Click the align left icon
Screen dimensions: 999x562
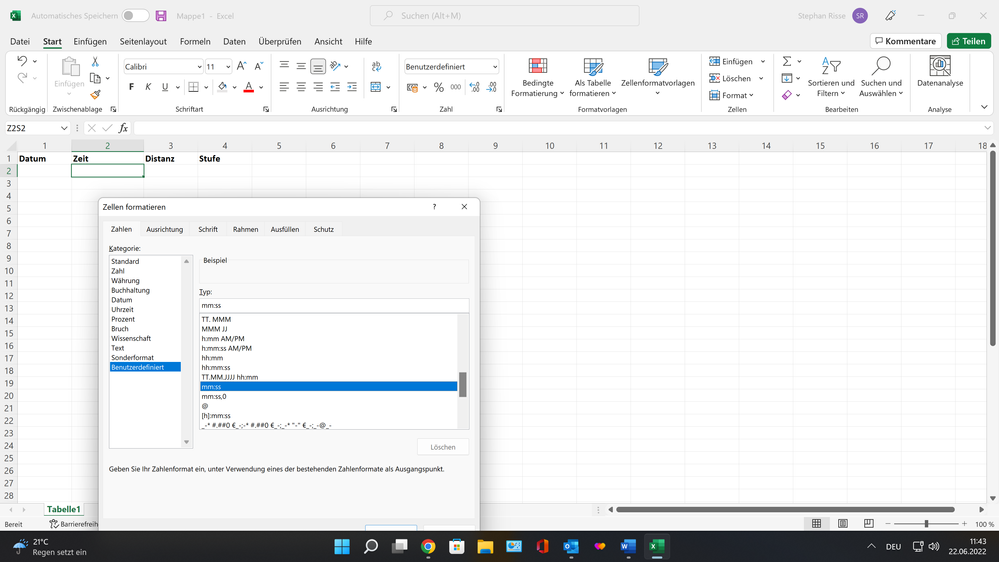tap(284, 87)
